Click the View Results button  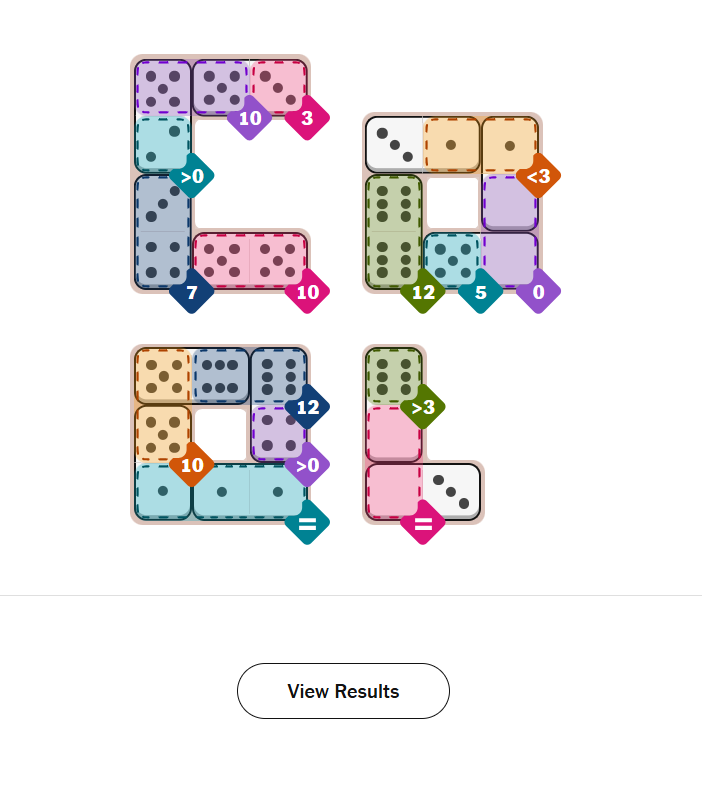point(343,691)
